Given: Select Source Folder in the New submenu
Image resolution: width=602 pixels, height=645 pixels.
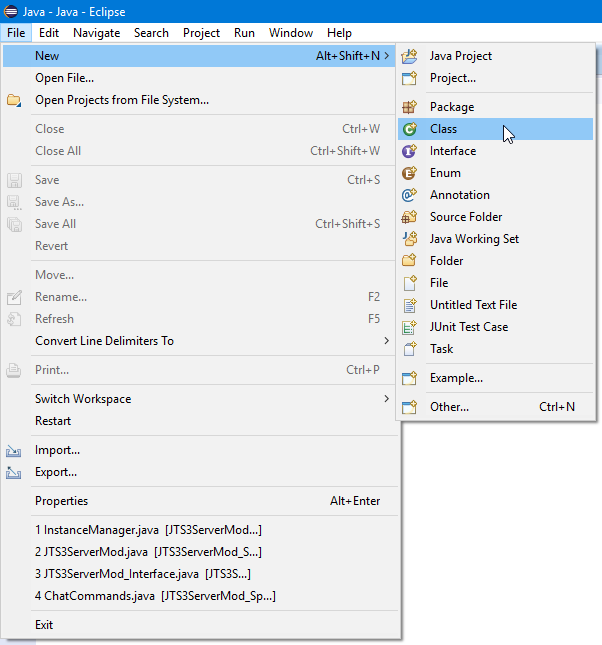Looking at the screenshot, I should [x=495, y=217].
